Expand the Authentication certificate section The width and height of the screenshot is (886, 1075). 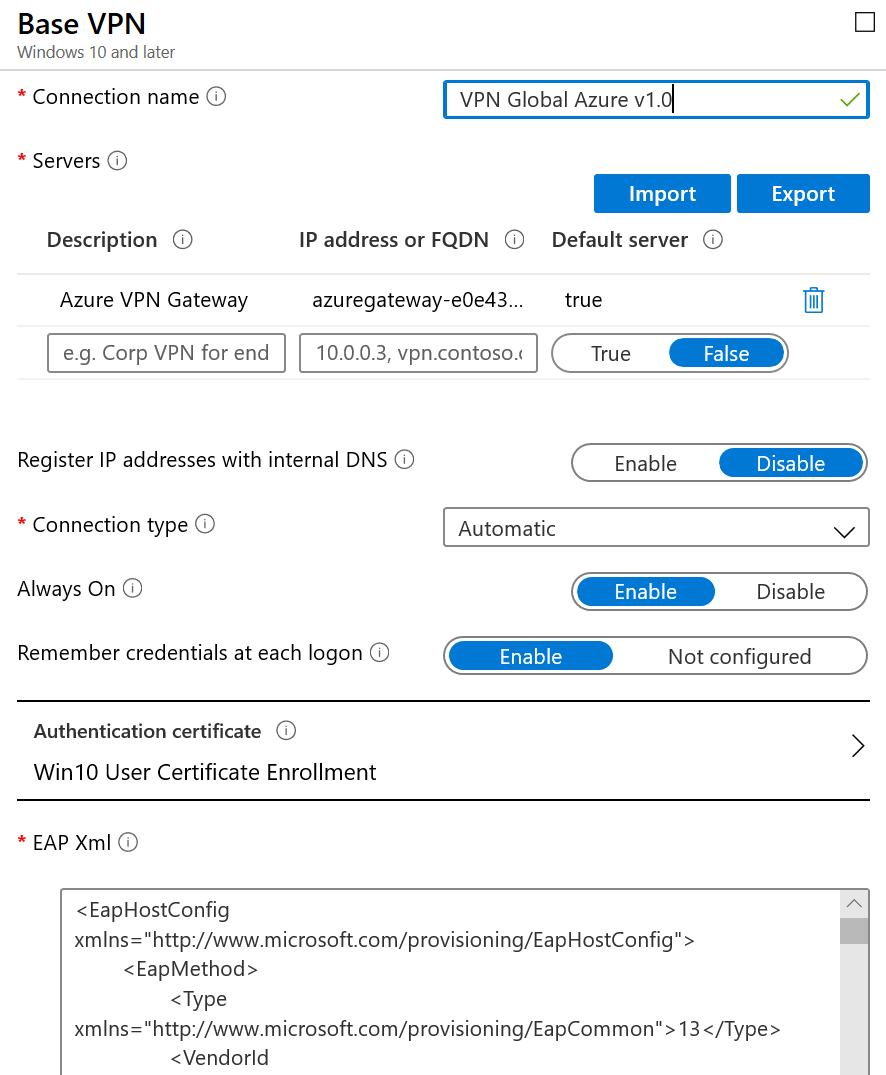[857, 747]
